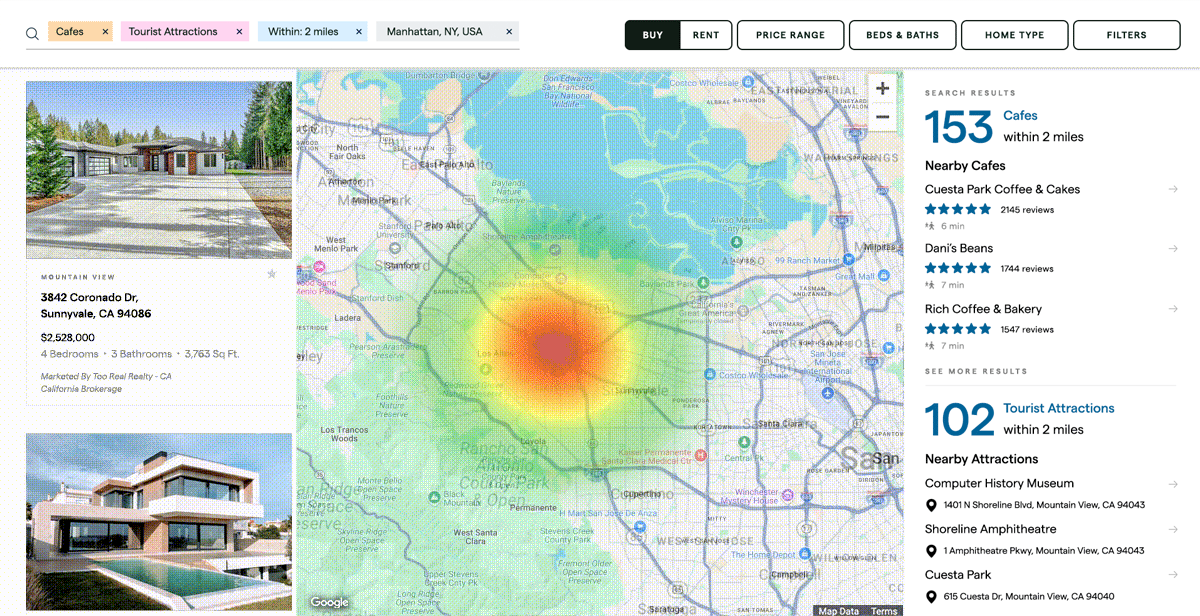Click 615 Cuesta Dr address text
The image size is (1200, 616).
1029,597
